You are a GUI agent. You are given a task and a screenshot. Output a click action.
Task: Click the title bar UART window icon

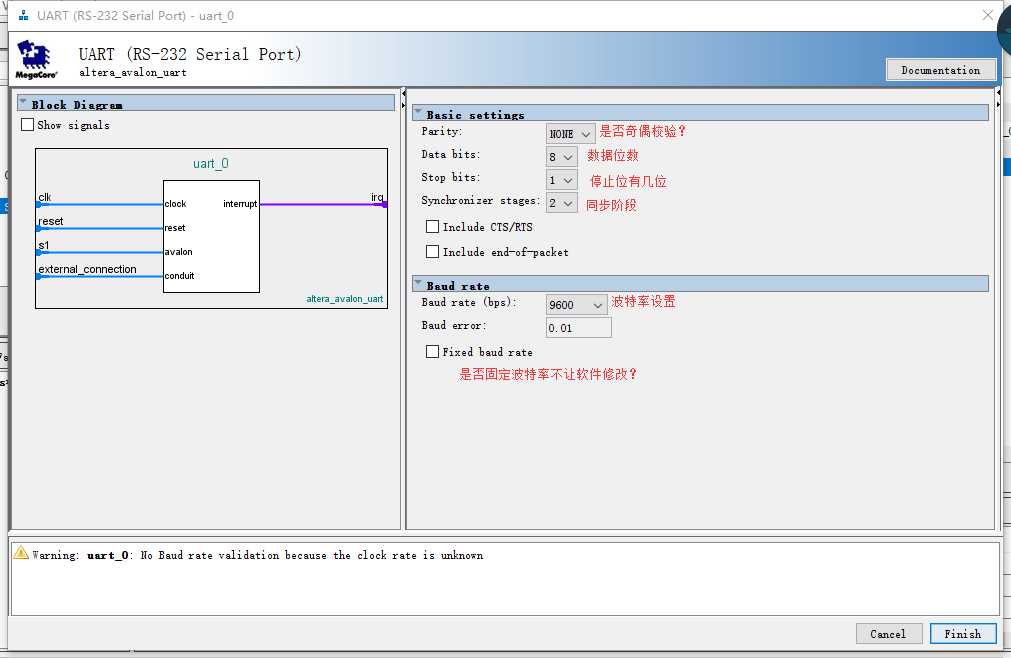click(x=23, y=15)
